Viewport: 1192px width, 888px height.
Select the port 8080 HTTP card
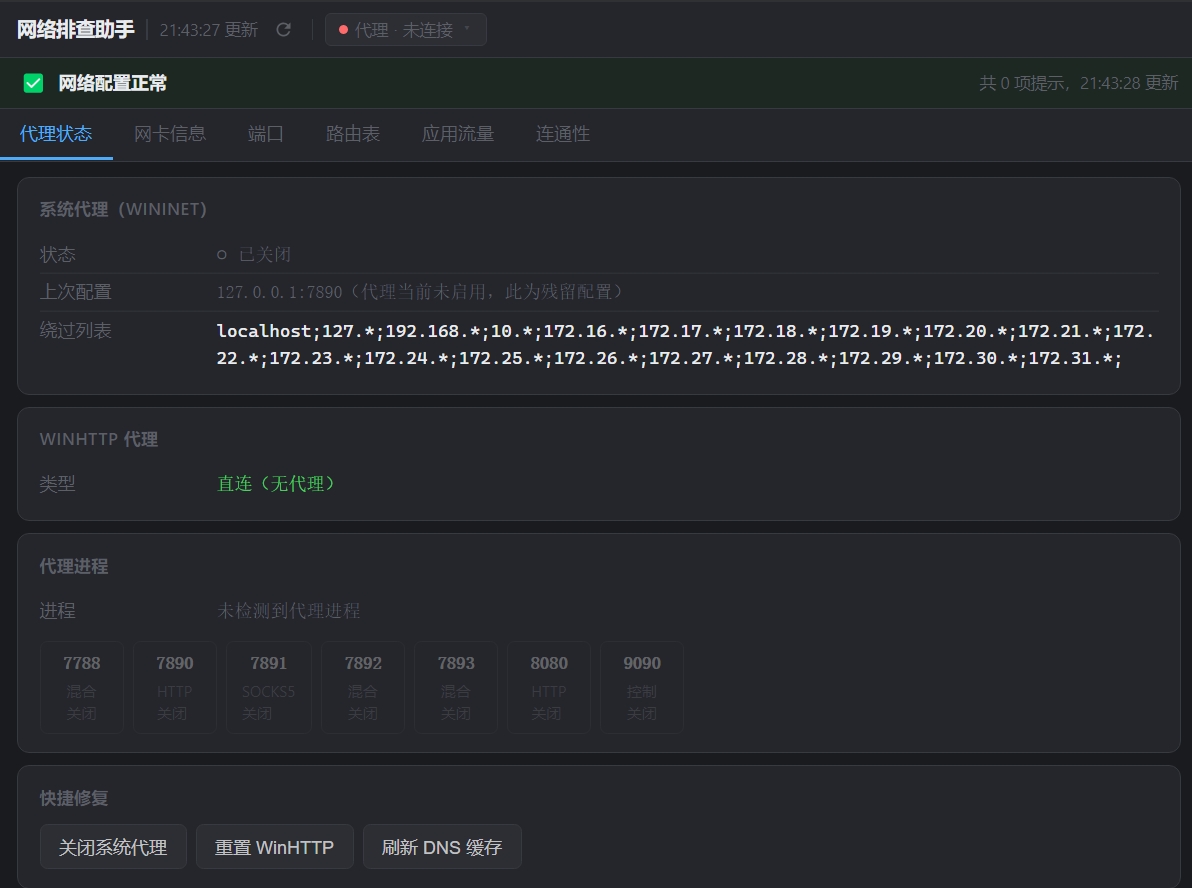point(549,687)
